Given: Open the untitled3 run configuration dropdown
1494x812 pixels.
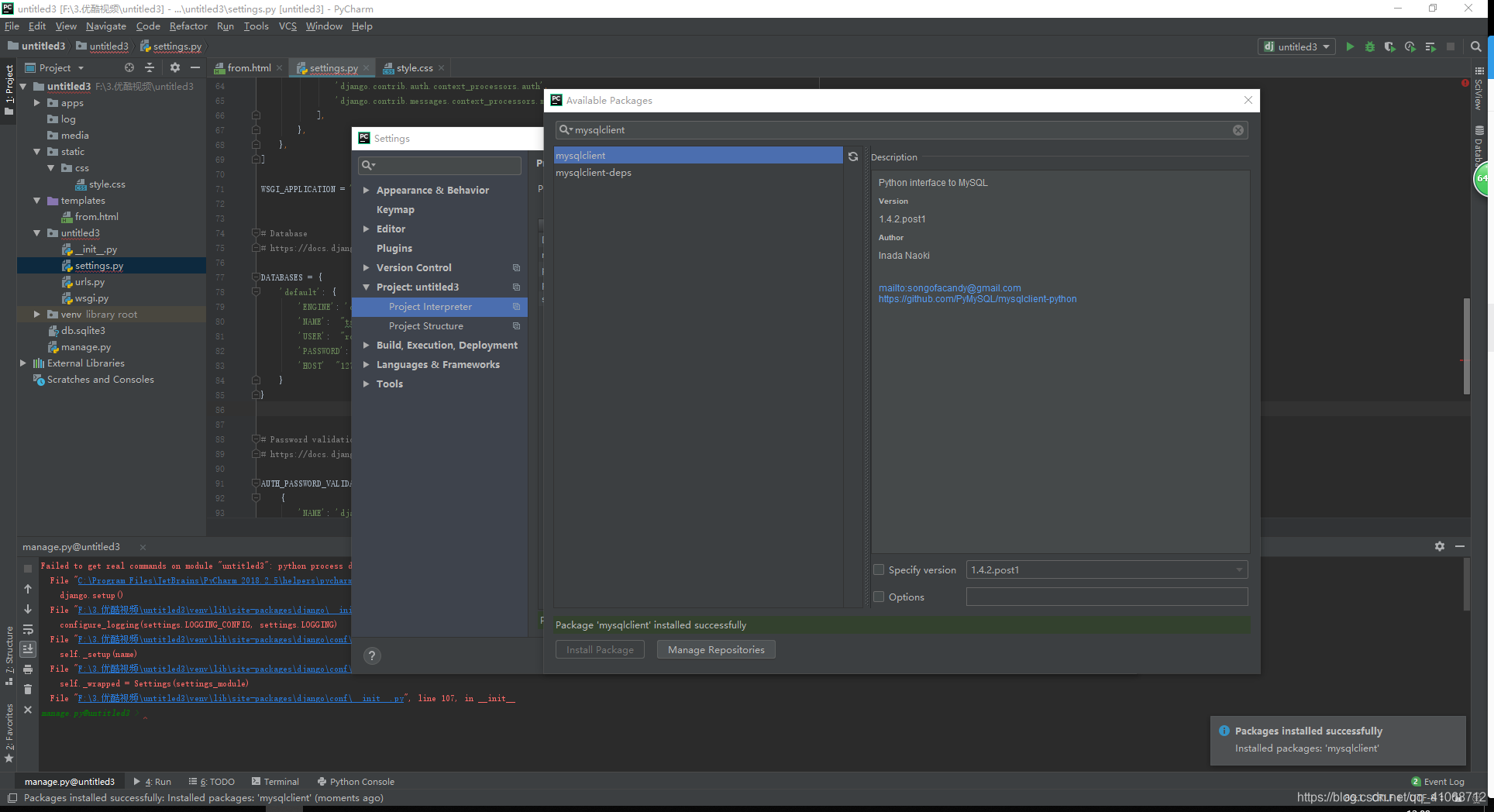Looking at the screenshot, I should pyautogui.click(x=1296, y=46).
